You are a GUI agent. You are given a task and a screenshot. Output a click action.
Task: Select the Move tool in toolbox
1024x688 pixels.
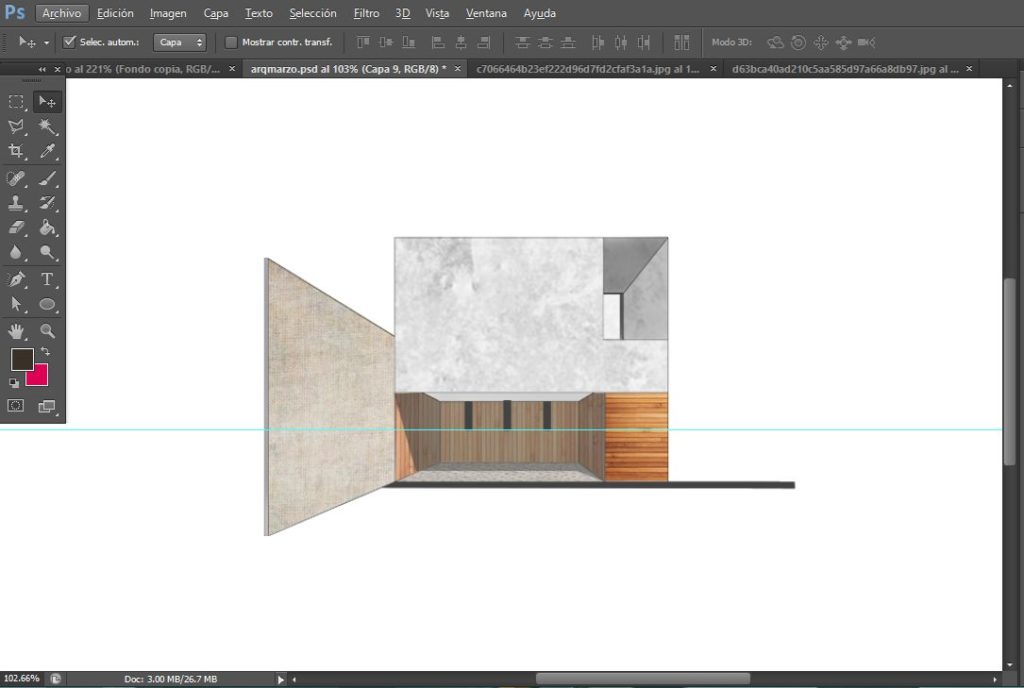tap(47, 102)
